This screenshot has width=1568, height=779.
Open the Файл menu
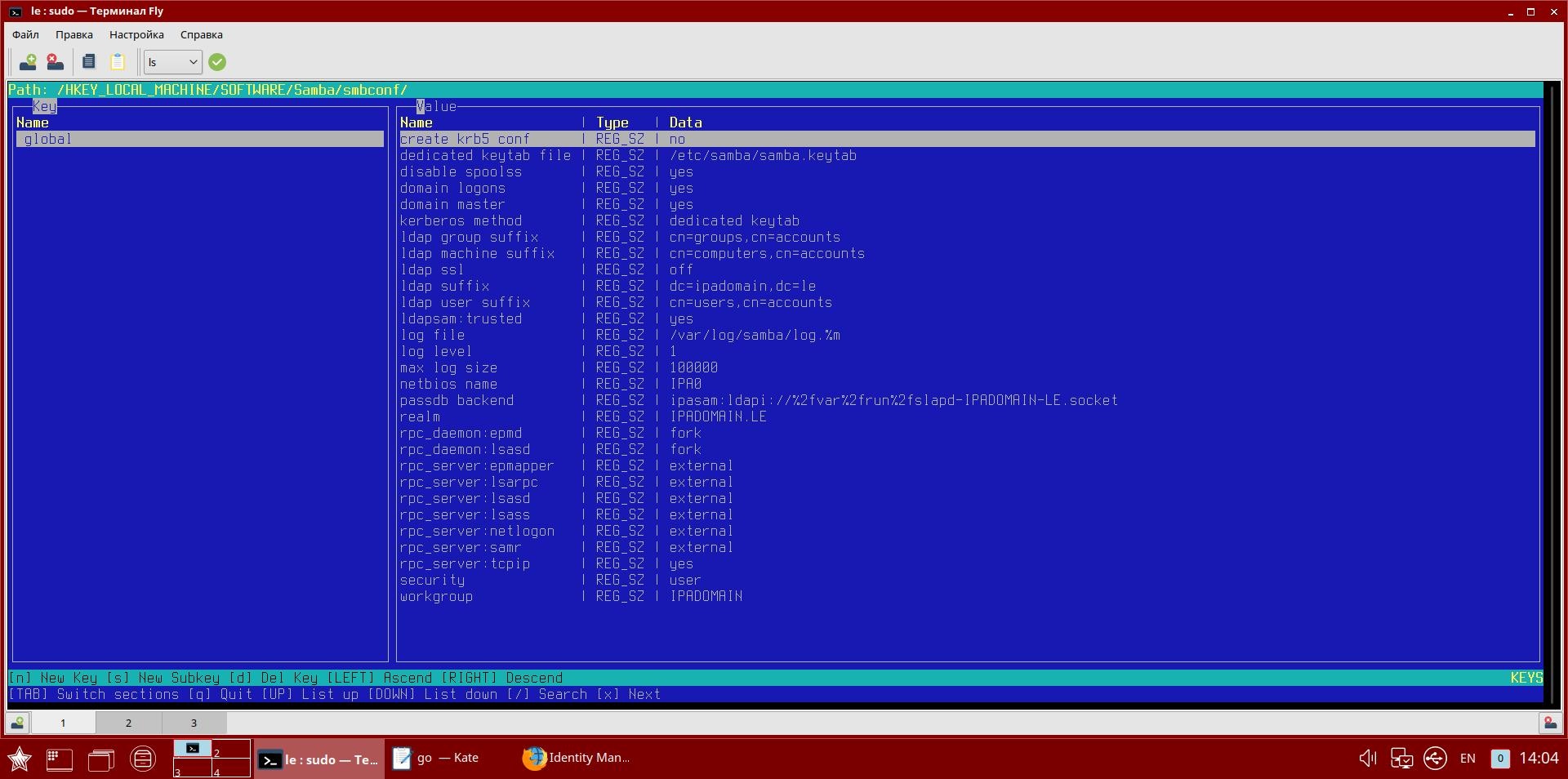[x=25, y=34]
